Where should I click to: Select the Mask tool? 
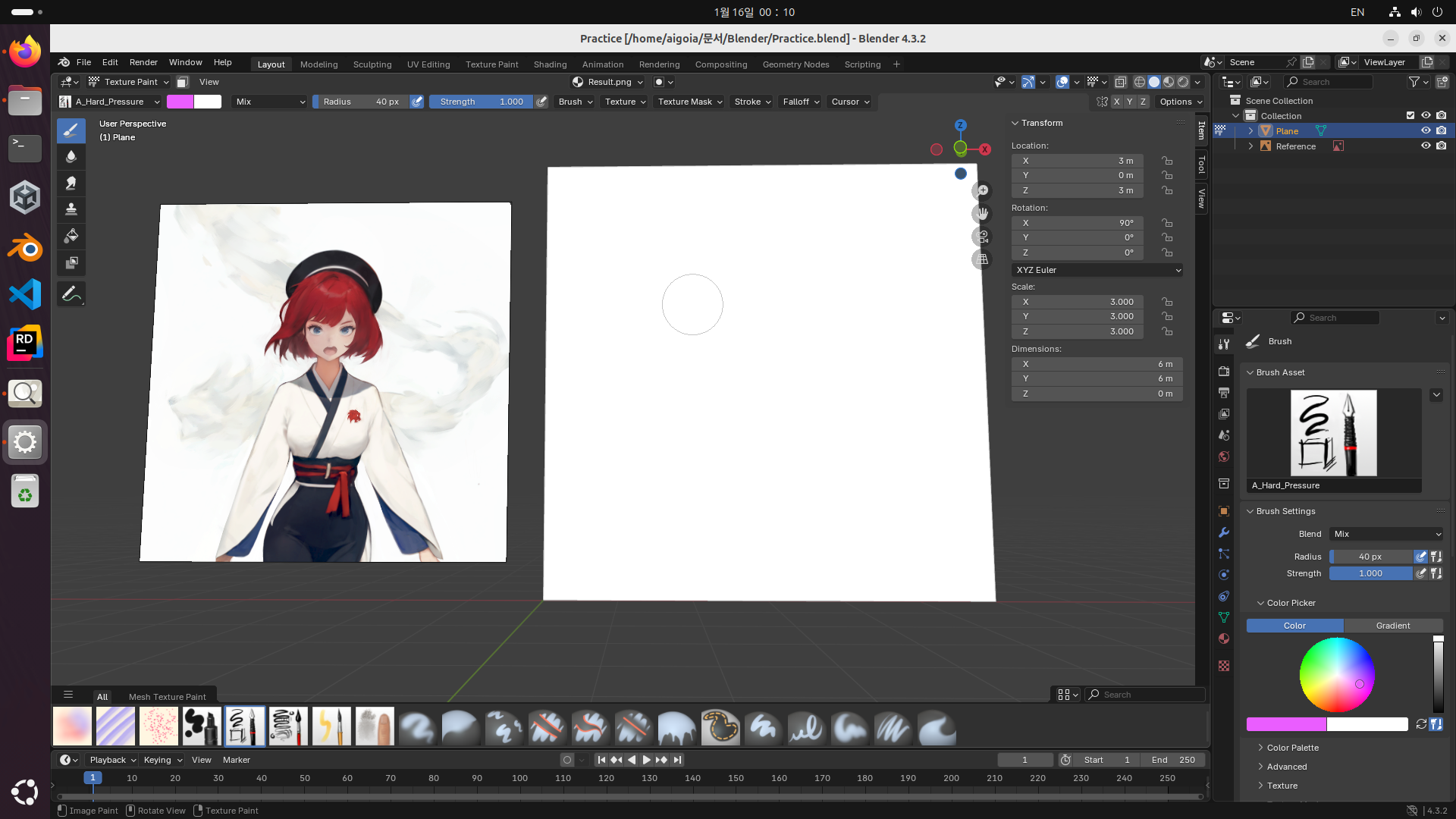[71, 262]
